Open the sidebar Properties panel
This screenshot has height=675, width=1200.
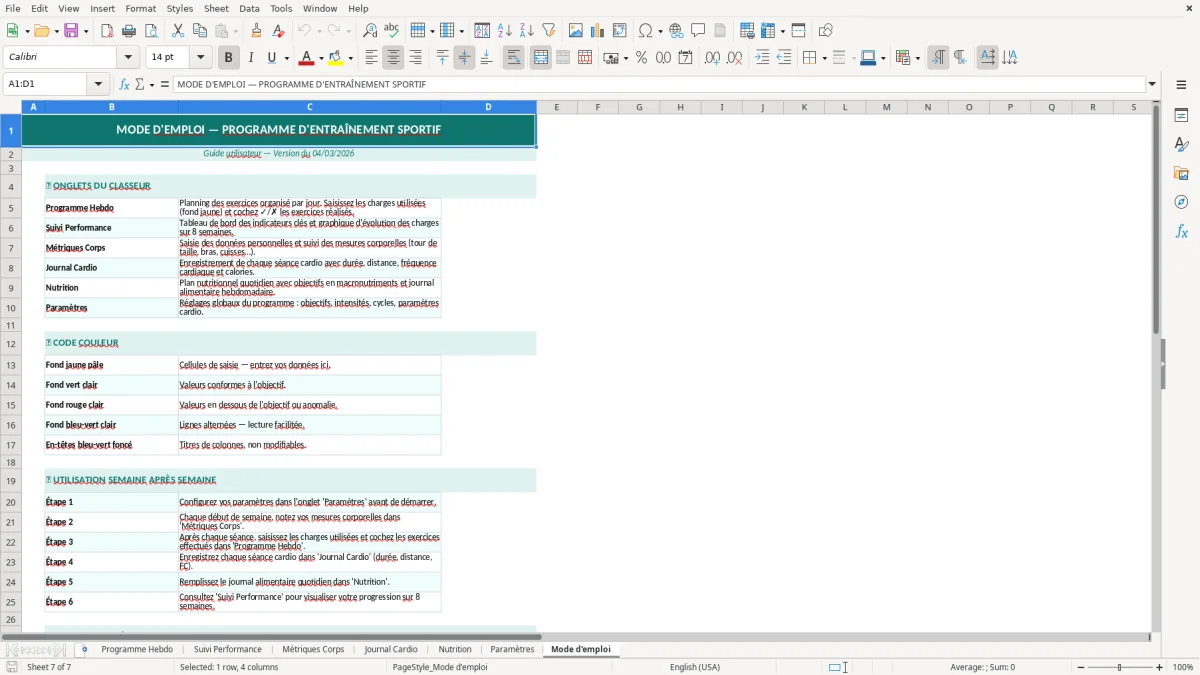point(1181,115)
